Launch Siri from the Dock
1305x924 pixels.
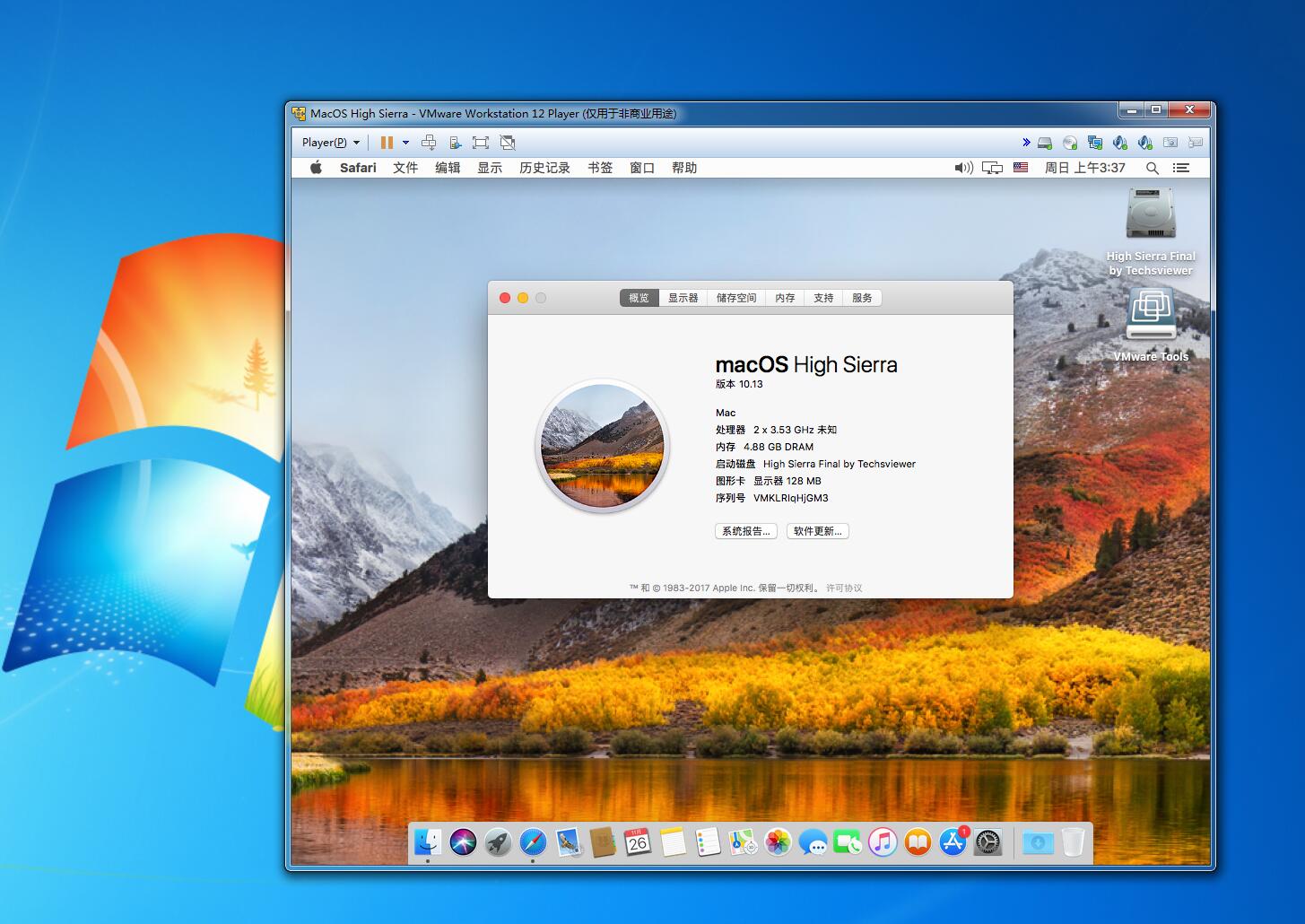[463, 841]
